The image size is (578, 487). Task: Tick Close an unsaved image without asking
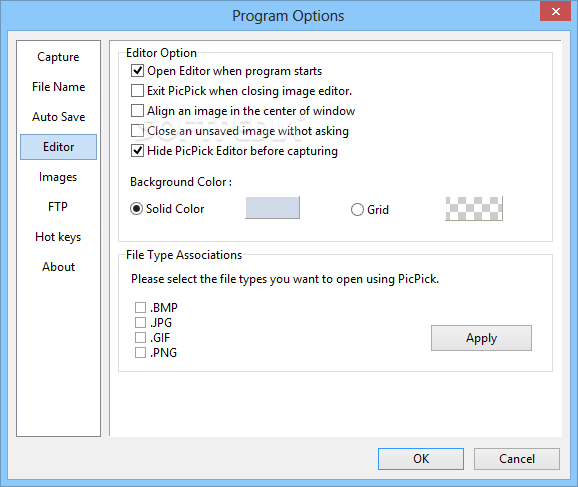pos(137,131)
